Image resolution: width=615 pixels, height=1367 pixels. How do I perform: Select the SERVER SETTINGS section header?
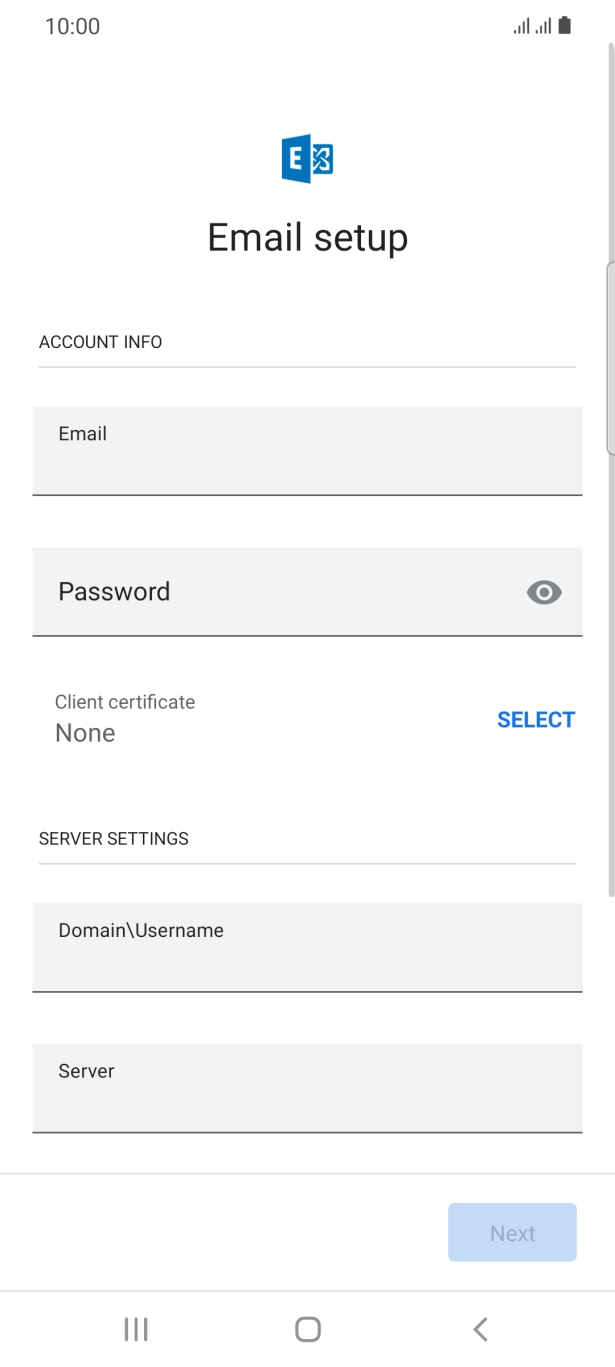(113, 839)
